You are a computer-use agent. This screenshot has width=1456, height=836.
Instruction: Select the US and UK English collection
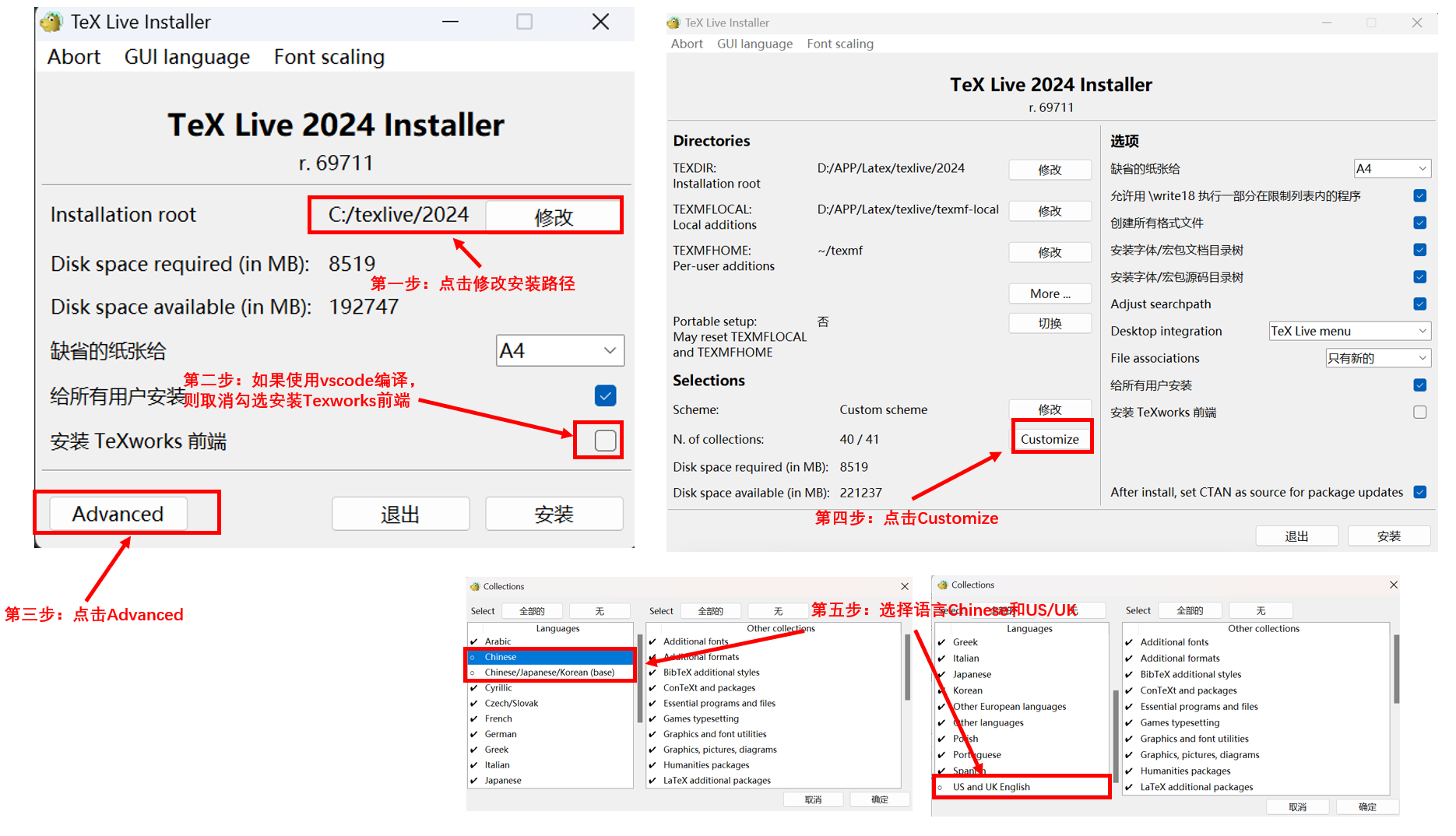tap(1021, 787)
